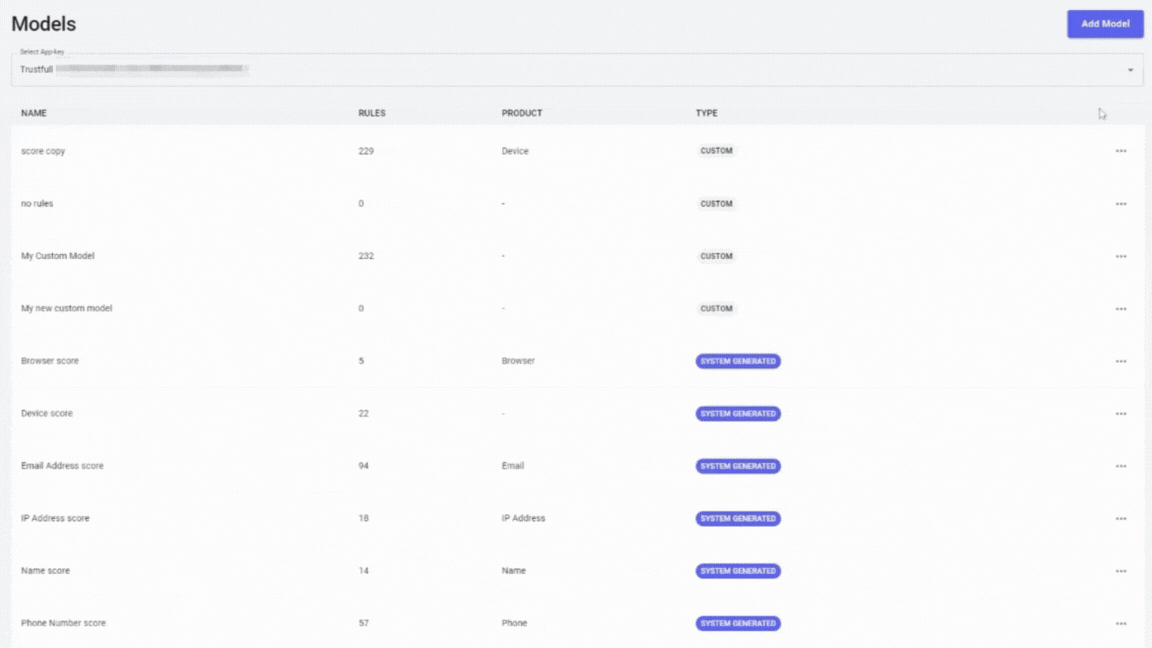Open options menu for Phone Number score

coord(1120,624)
